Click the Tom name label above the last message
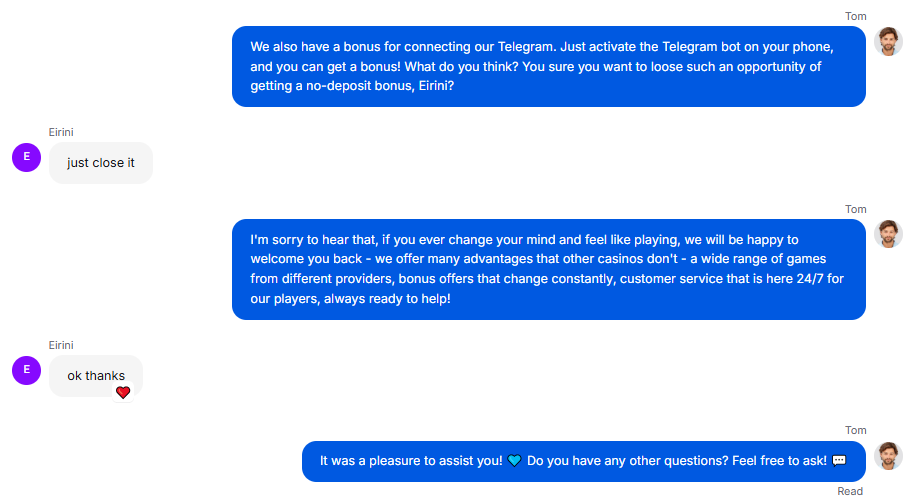Screen dimensions: 912x497 click(x=856, y=430)
